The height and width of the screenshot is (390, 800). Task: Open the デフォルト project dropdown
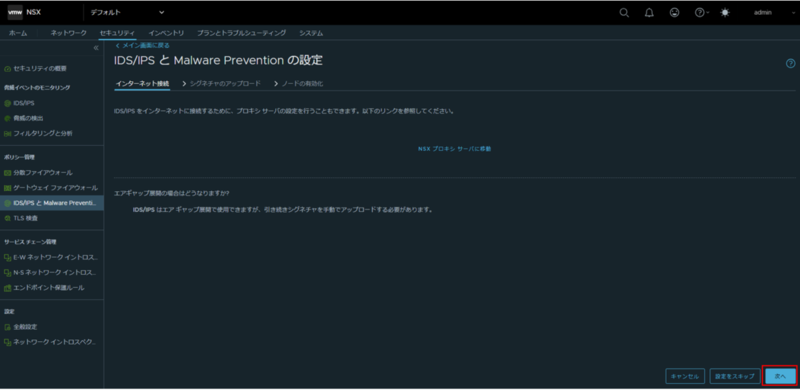[x=128, y=12]
